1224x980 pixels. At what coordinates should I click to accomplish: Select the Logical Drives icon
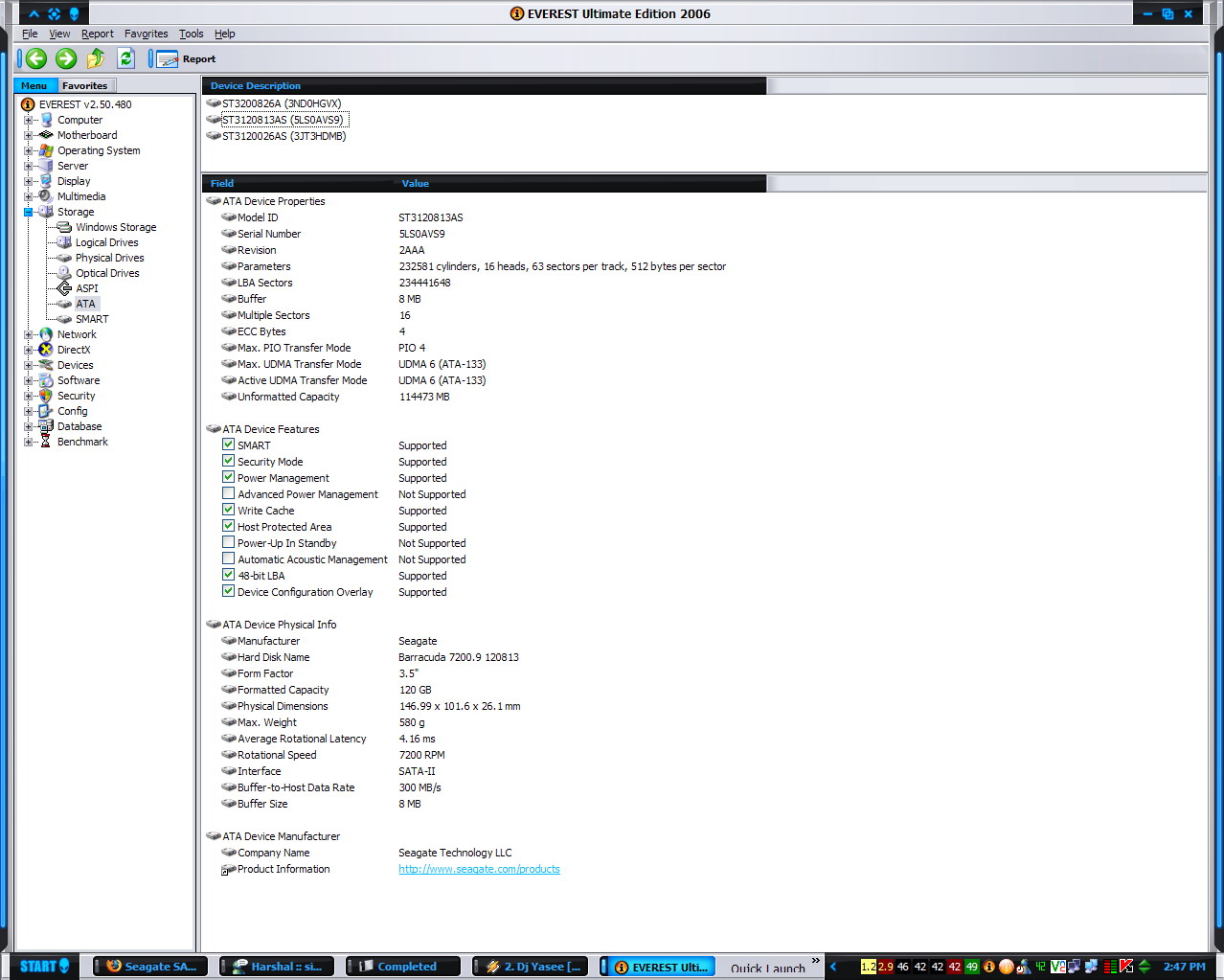click(64, 242)
